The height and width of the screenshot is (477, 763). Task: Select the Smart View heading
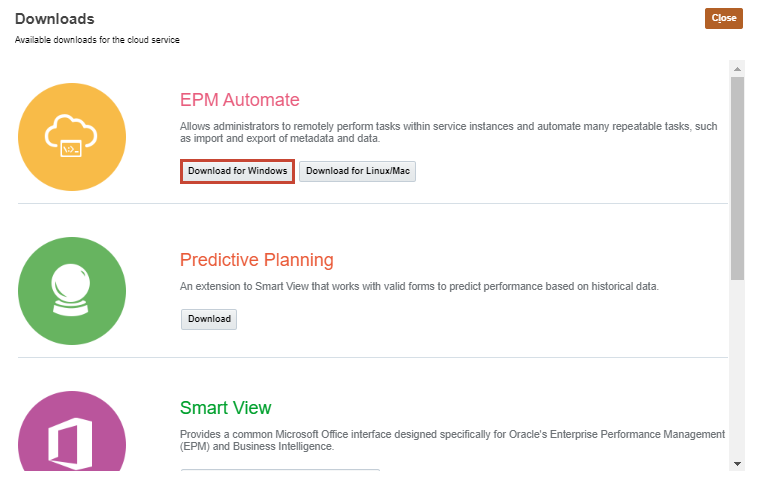click(x=225, y=408)
